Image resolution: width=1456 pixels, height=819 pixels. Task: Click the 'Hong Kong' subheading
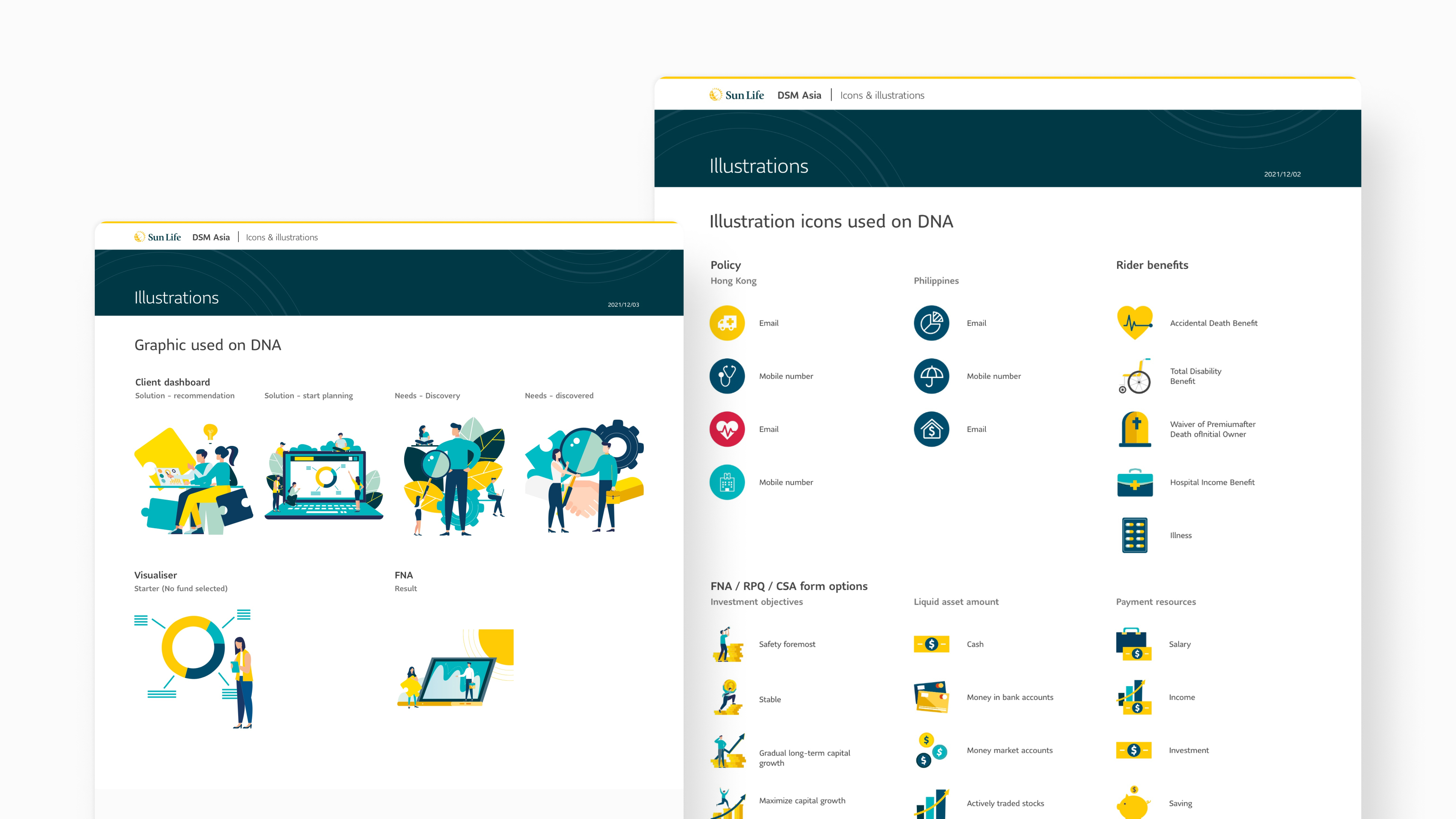coord(733,281)
